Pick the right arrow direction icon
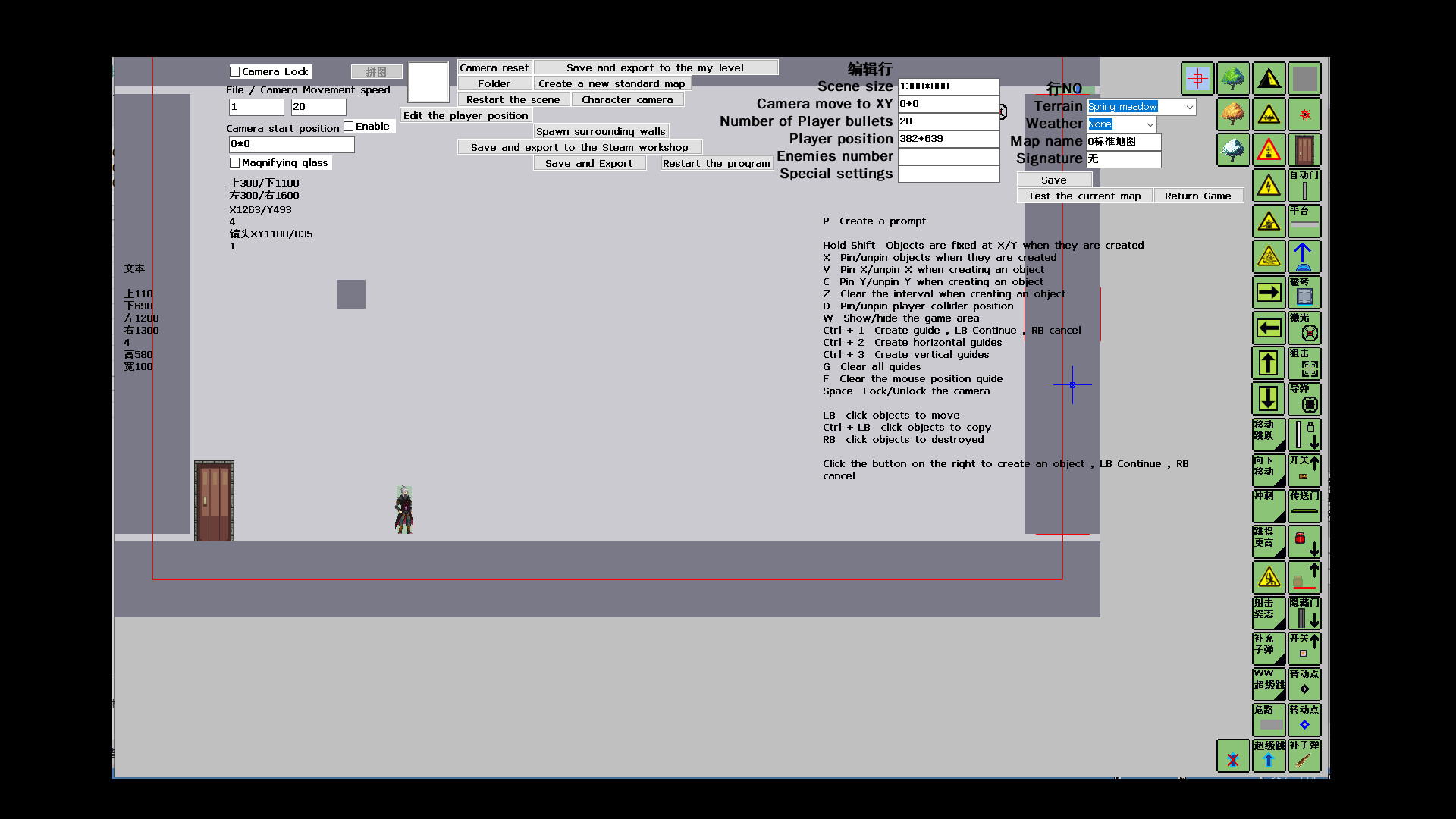 pyautogui.click(x=1269, y=292)
